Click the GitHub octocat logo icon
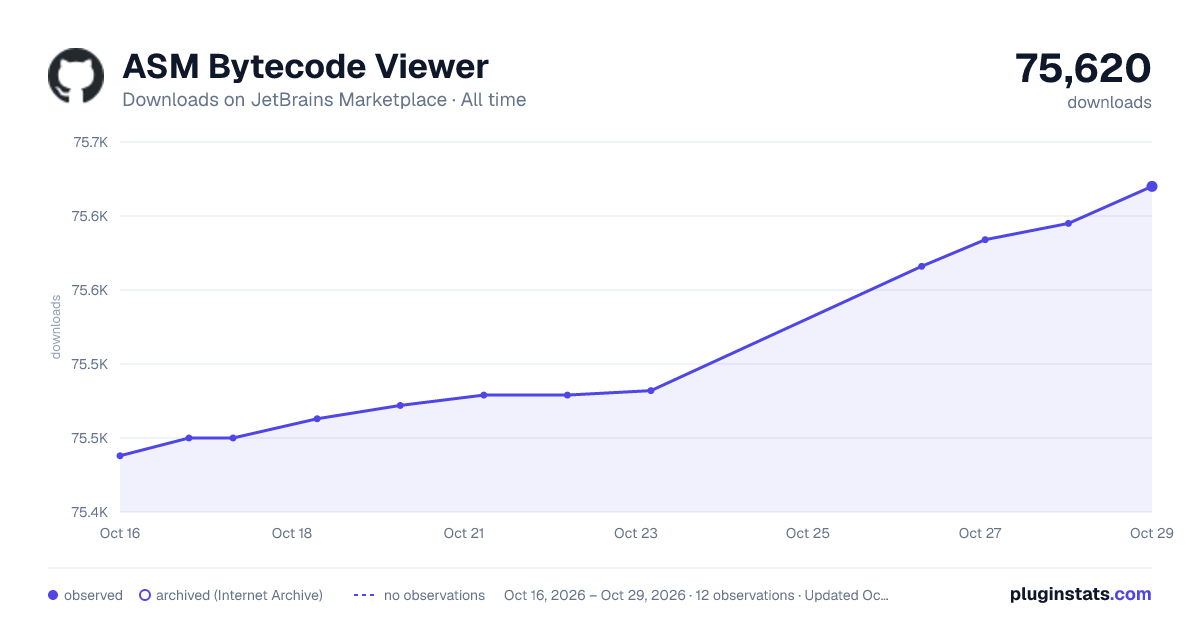Image resolution: width=1200 pixels, height=630 pixels. (x=76, y=76)
